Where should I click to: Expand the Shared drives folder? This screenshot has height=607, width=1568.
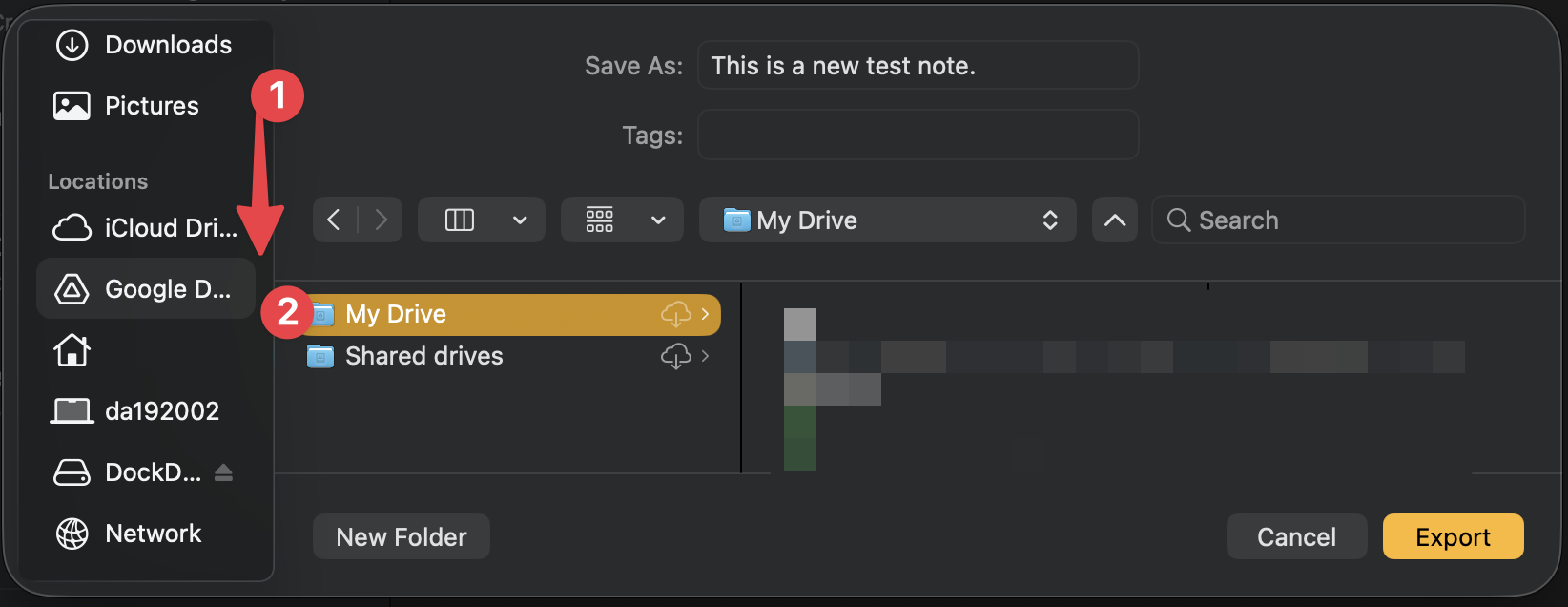pyautogui.click(x=705, y=356)
